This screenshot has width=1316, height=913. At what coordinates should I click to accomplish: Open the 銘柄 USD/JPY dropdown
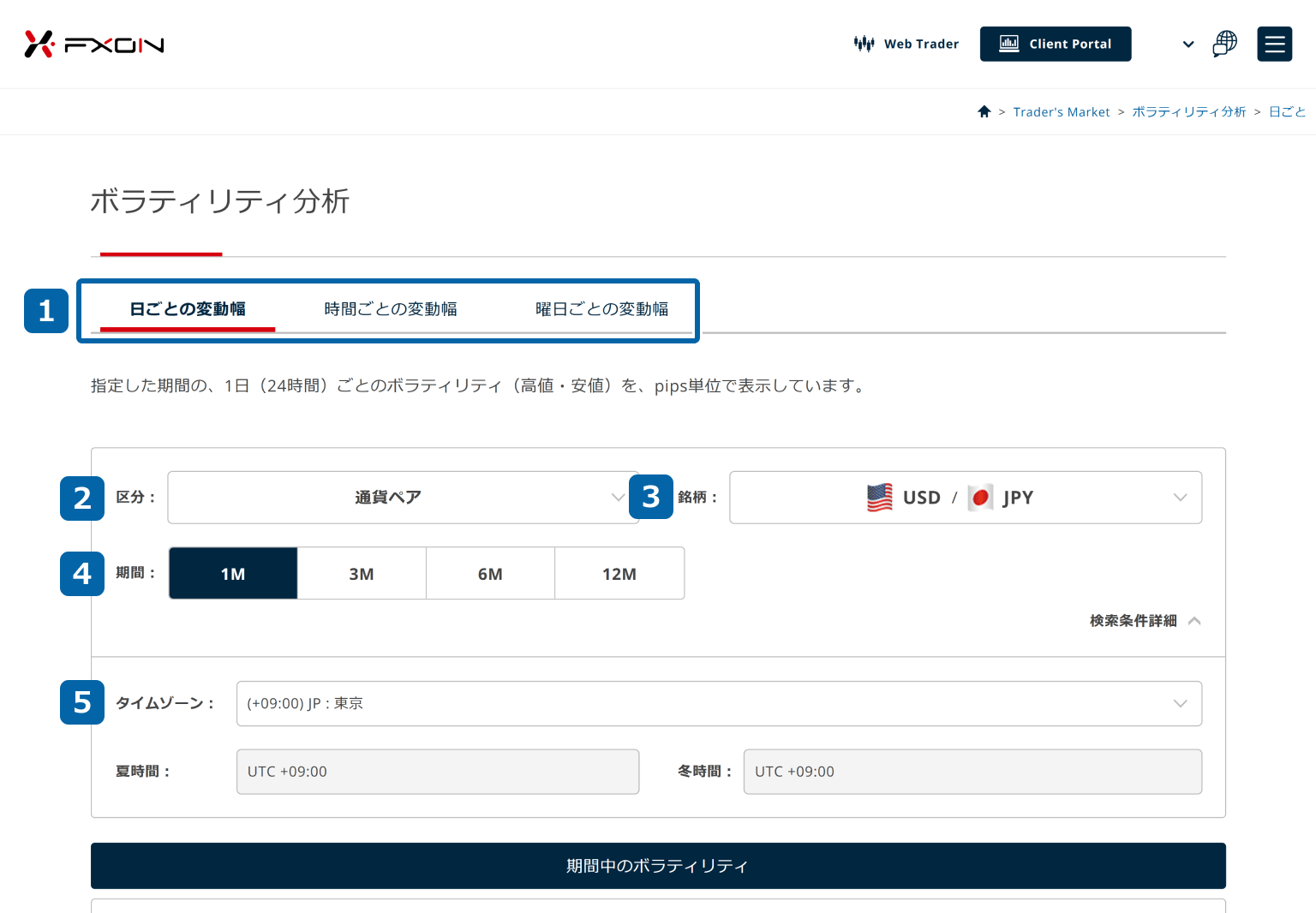tap(966, 498)
